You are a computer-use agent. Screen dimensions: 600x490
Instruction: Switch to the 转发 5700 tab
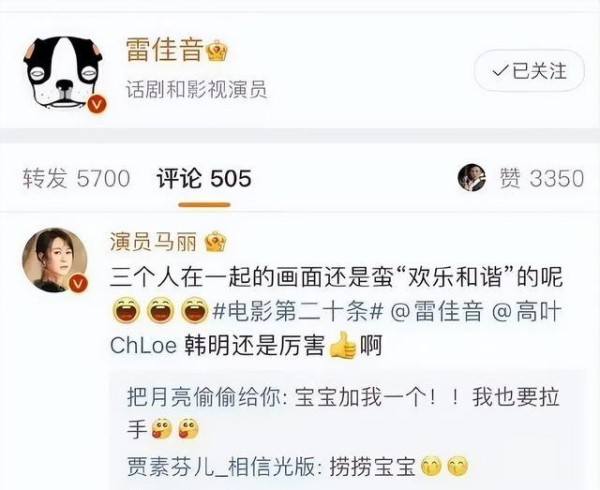(76, 179)
